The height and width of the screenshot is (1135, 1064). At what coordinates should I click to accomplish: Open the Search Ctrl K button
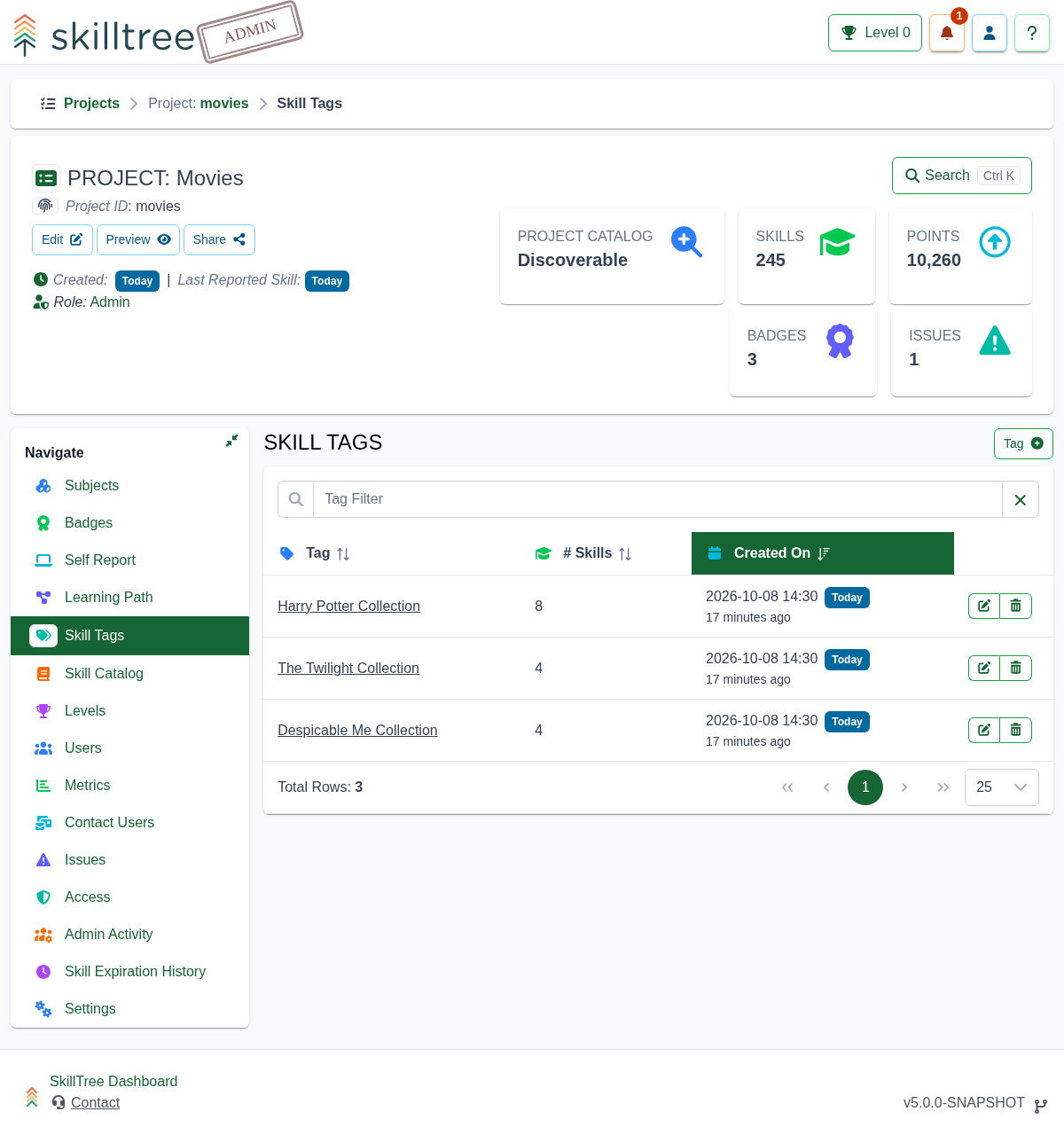click(962, 176)
